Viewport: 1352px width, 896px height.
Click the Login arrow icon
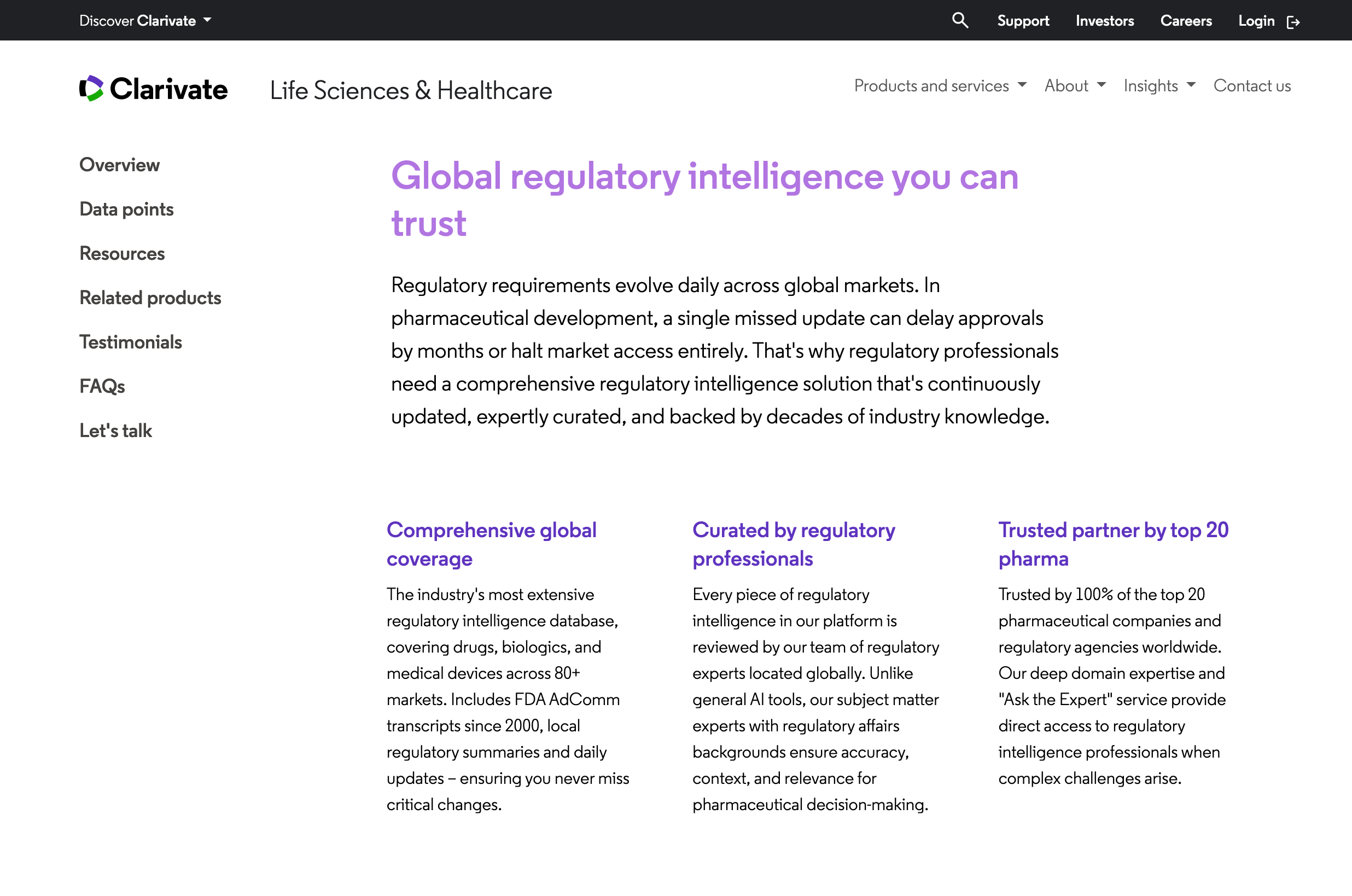point(1293,22)
